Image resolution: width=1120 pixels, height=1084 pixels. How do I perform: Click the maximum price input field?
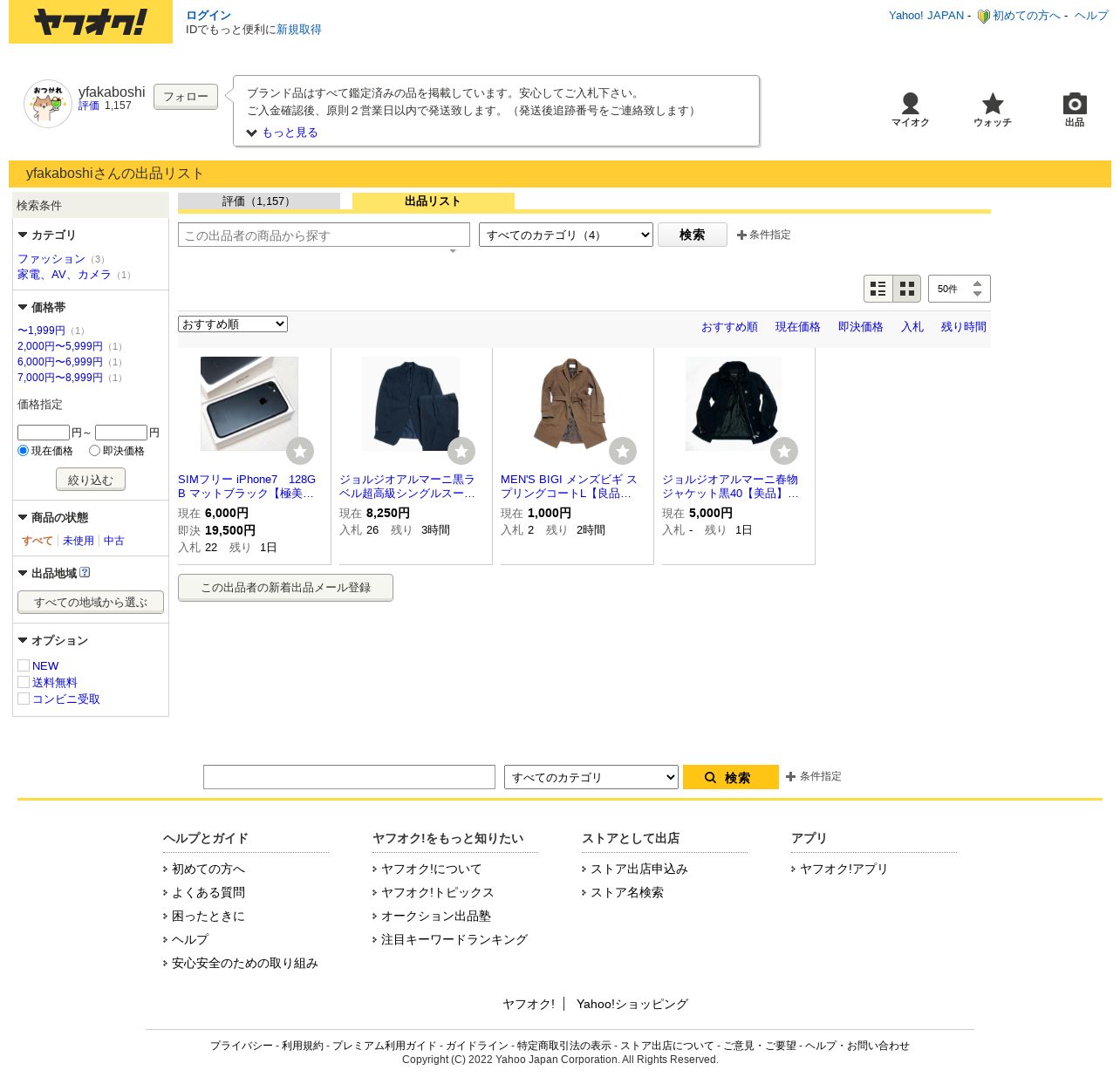point(121,433)
